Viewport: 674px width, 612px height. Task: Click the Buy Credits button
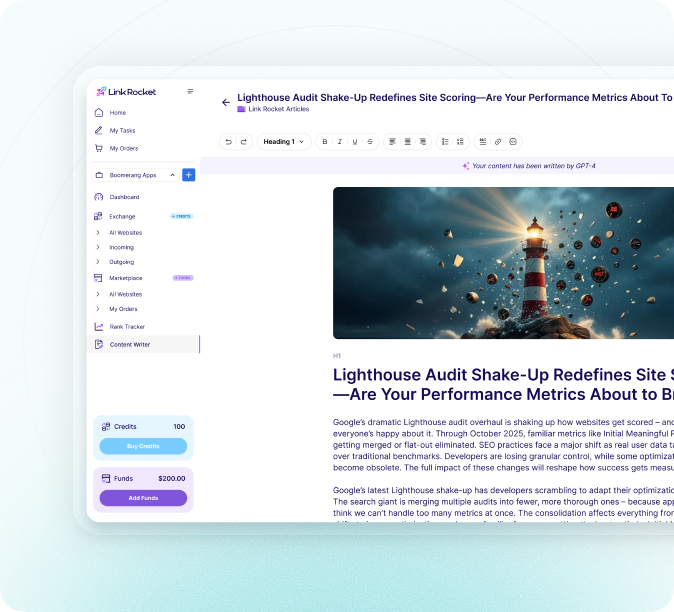[143, 446]
